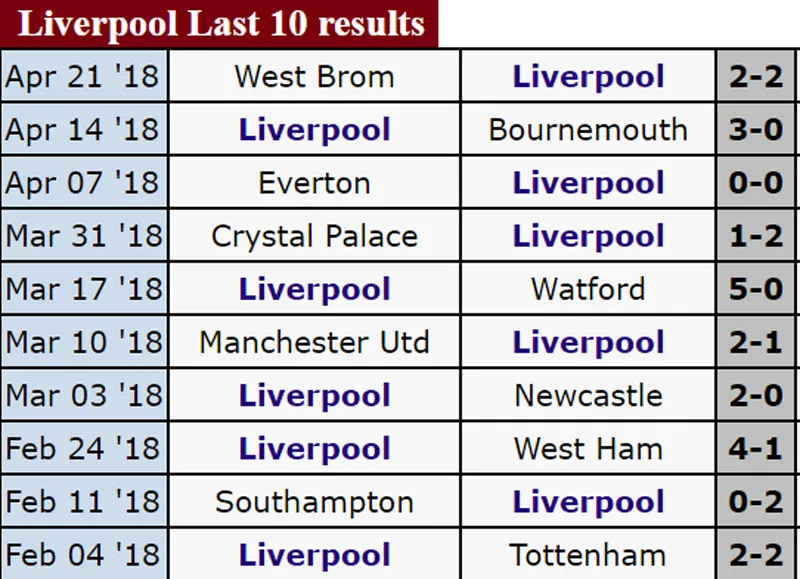This screenshot has width=800, height=579.
Task: Click the Feb 11 '18 date cell
Action: tap(83, 501)
